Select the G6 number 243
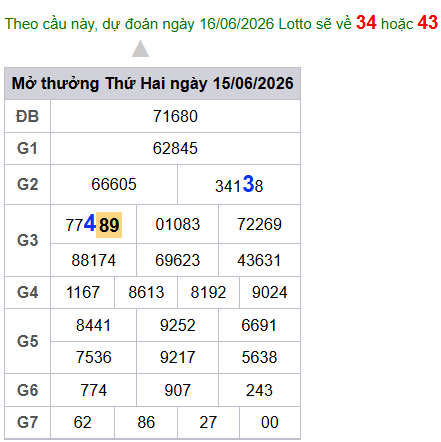 (259, 390)
